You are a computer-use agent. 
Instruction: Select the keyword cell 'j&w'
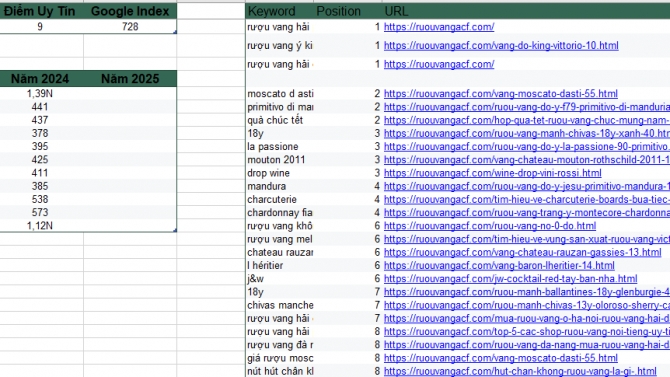pyautogui.click(x=280, y=279)
